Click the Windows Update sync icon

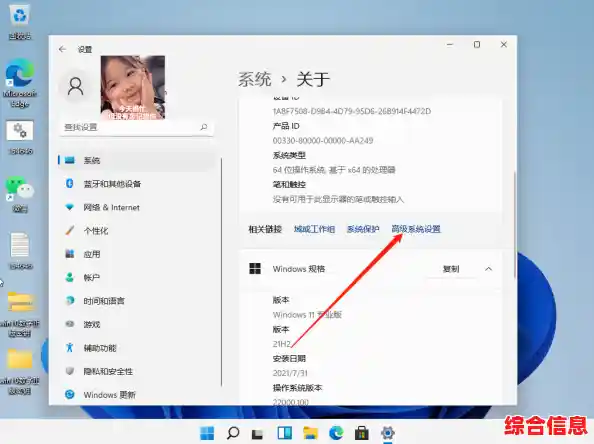pyautogui.click(x=70, y=394)
